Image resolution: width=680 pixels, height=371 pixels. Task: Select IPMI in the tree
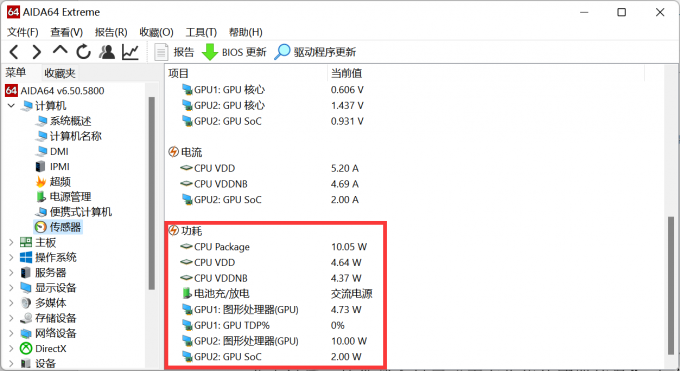(x=52, y=167)
